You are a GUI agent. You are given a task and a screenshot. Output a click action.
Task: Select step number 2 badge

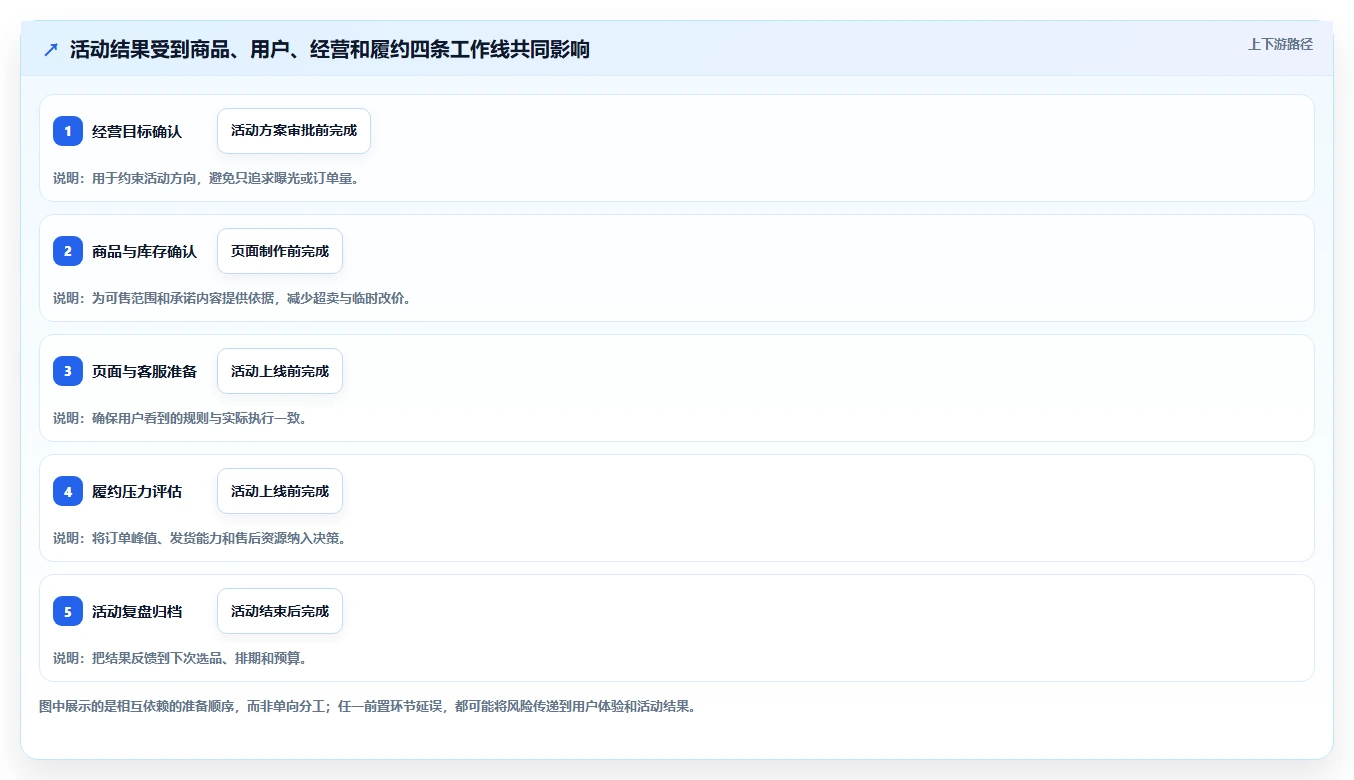click(x=68, y=251)
